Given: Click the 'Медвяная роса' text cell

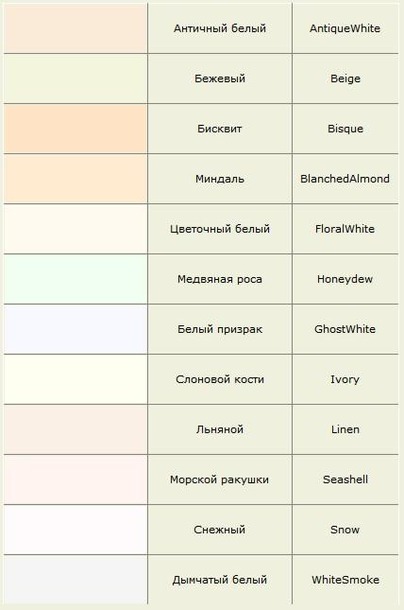Looking at the screenshot, I should click(x=220, y=279).
